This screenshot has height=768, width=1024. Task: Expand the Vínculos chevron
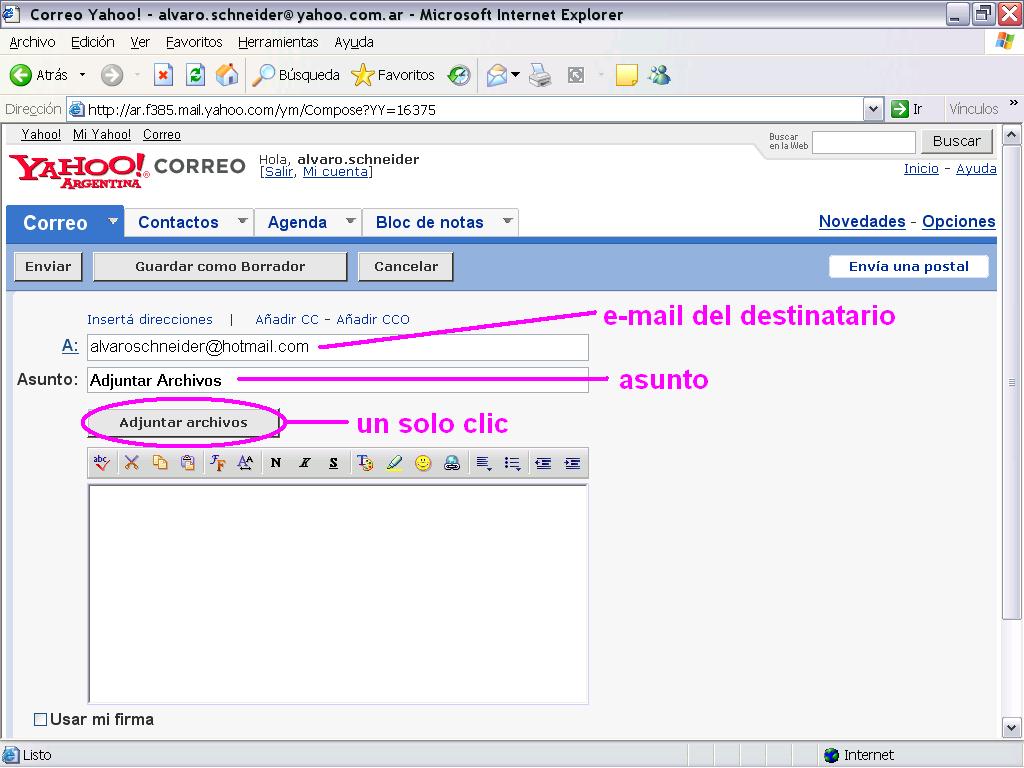(1014, 103)
